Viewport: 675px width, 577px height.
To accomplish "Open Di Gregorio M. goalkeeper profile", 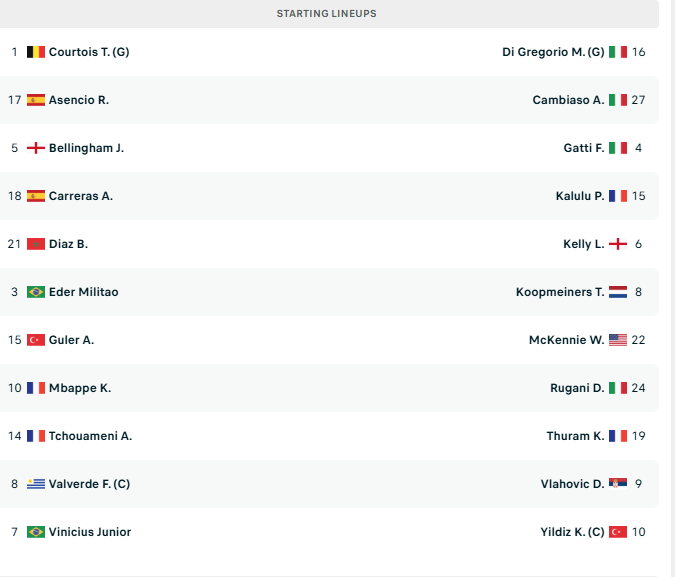I will click(x=553, y=52).
